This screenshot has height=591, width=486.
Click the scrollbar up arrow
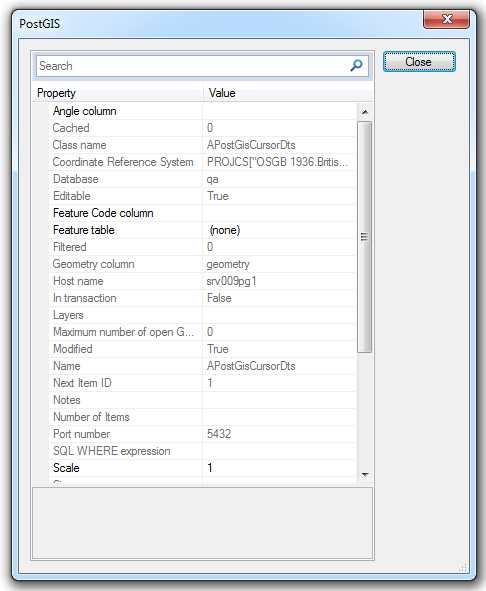coord(365,112)
